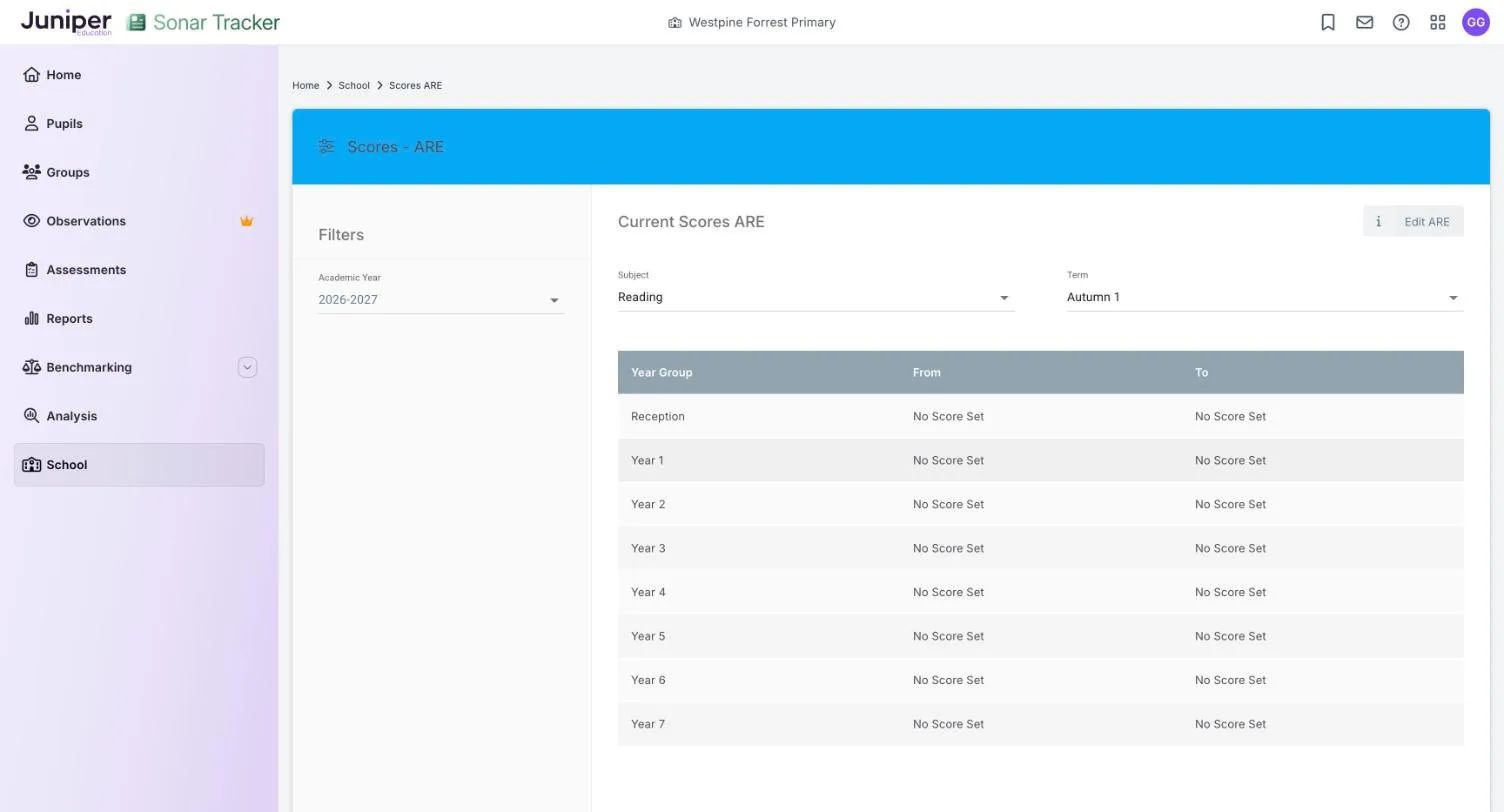Click the Sonar Tracker book icon
This screenshot has height=812, width=1504.
(x=136, y=22)
